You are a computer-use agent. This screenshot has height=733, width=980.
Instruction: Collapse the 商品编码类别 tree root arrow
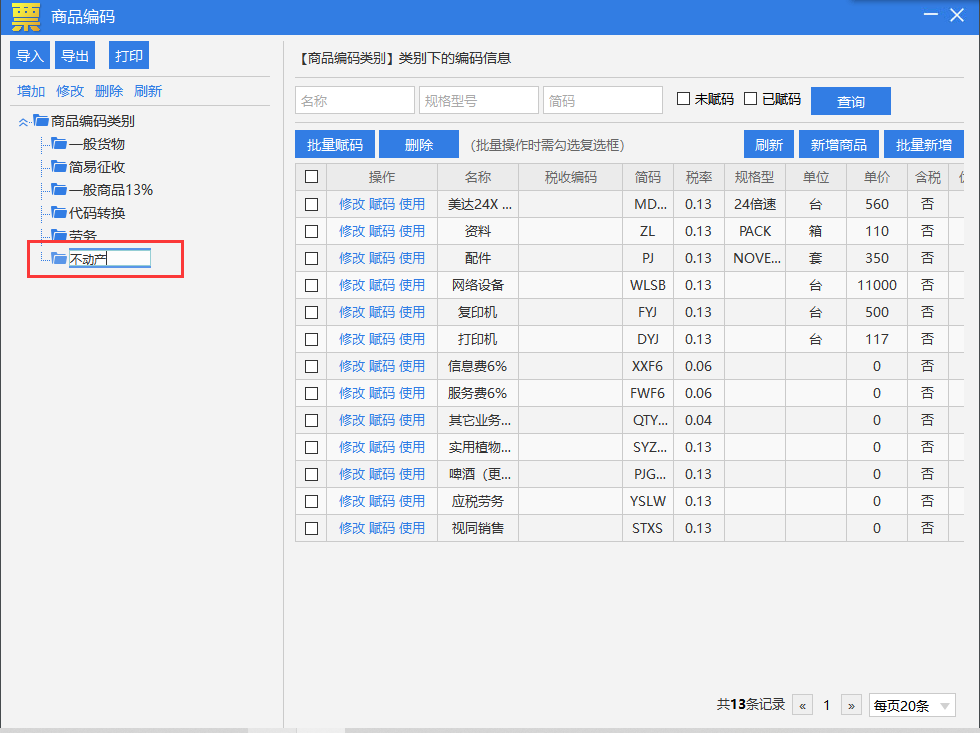point(23,122)
